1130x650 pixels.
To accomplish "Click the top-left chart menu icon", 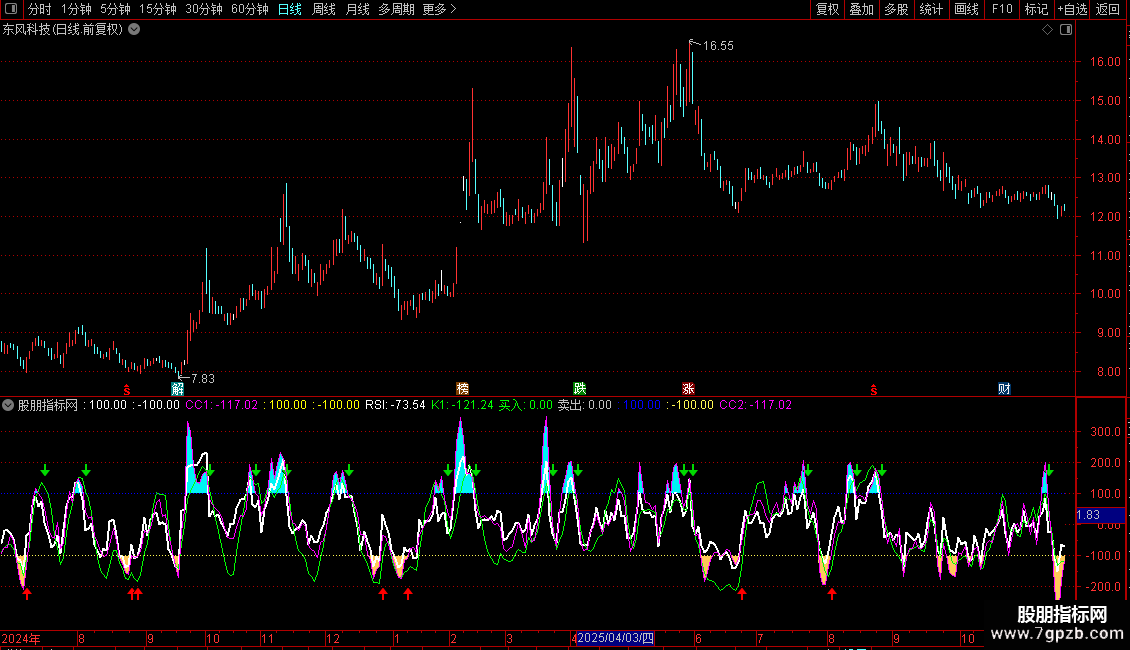I will tap(9, 9).
